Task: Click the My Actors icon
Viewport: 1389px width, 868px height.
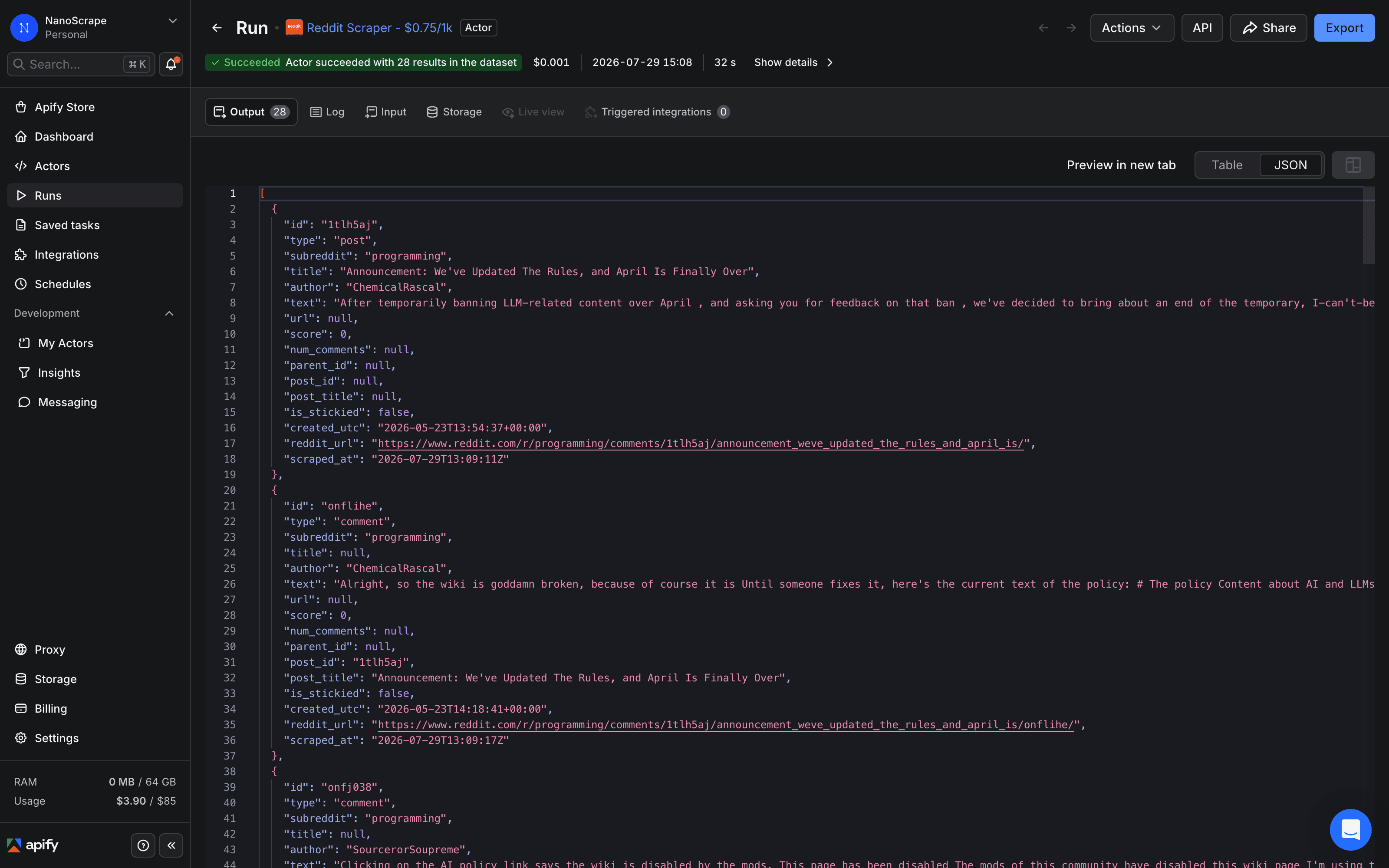Action: tap(24, 343)
